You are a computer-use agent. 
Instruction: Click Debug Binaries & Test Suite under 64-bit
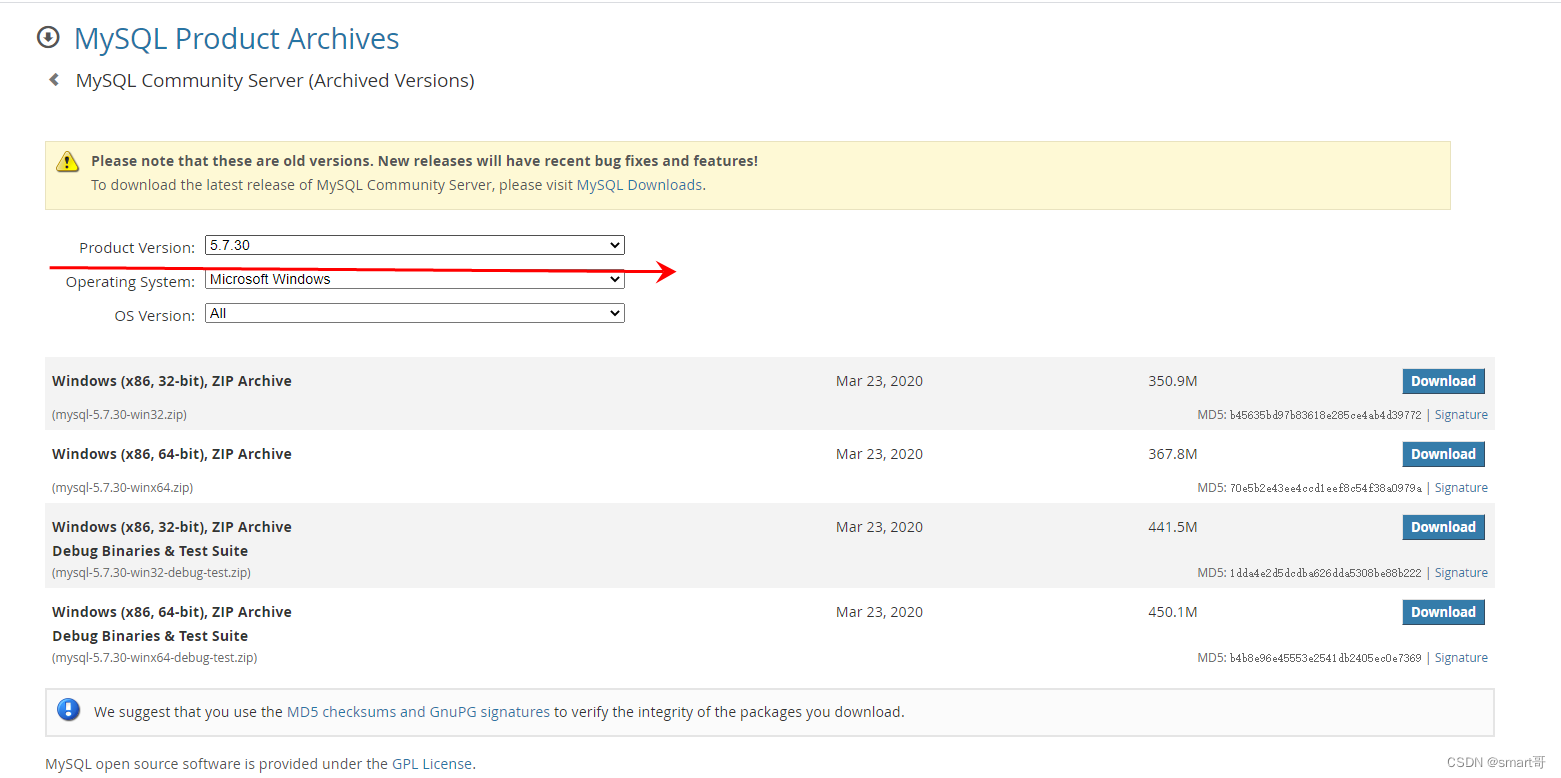(x=150, y=636)
